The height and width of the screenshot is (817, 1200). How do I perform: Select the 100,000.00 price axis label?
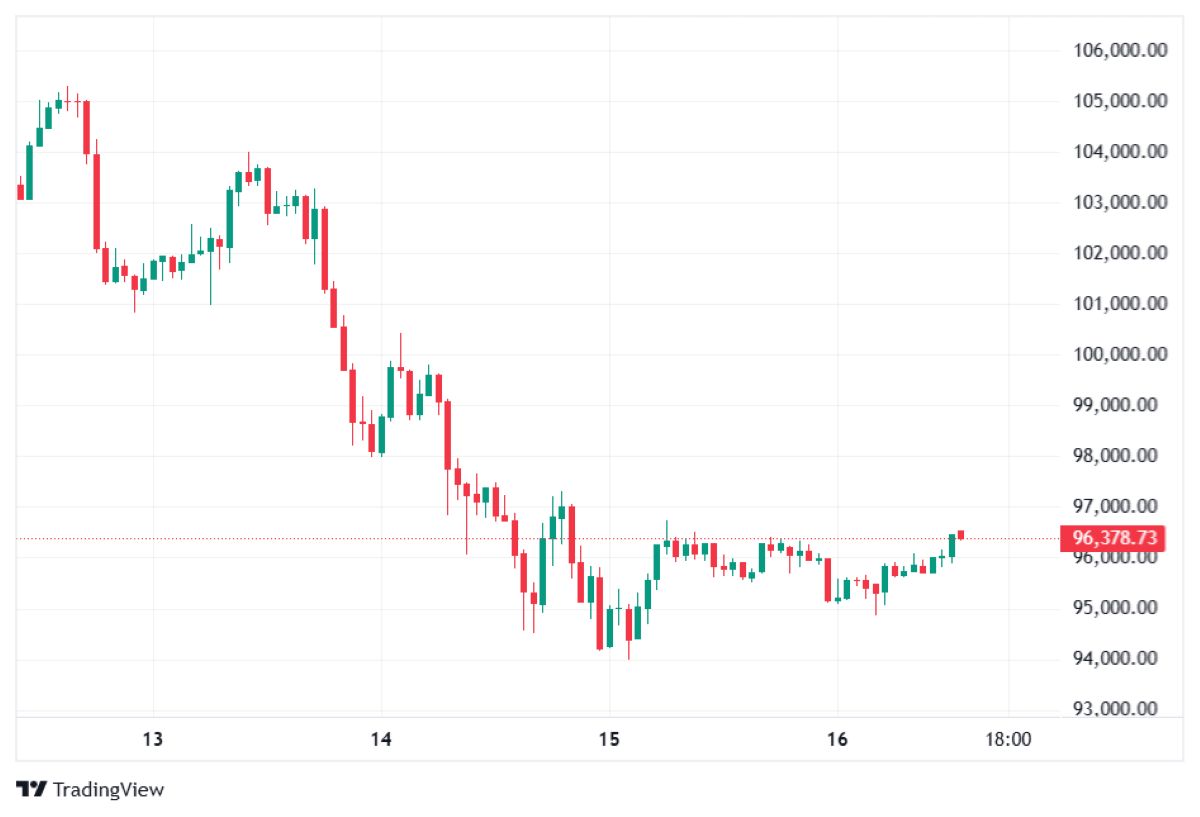[1120, 354]
